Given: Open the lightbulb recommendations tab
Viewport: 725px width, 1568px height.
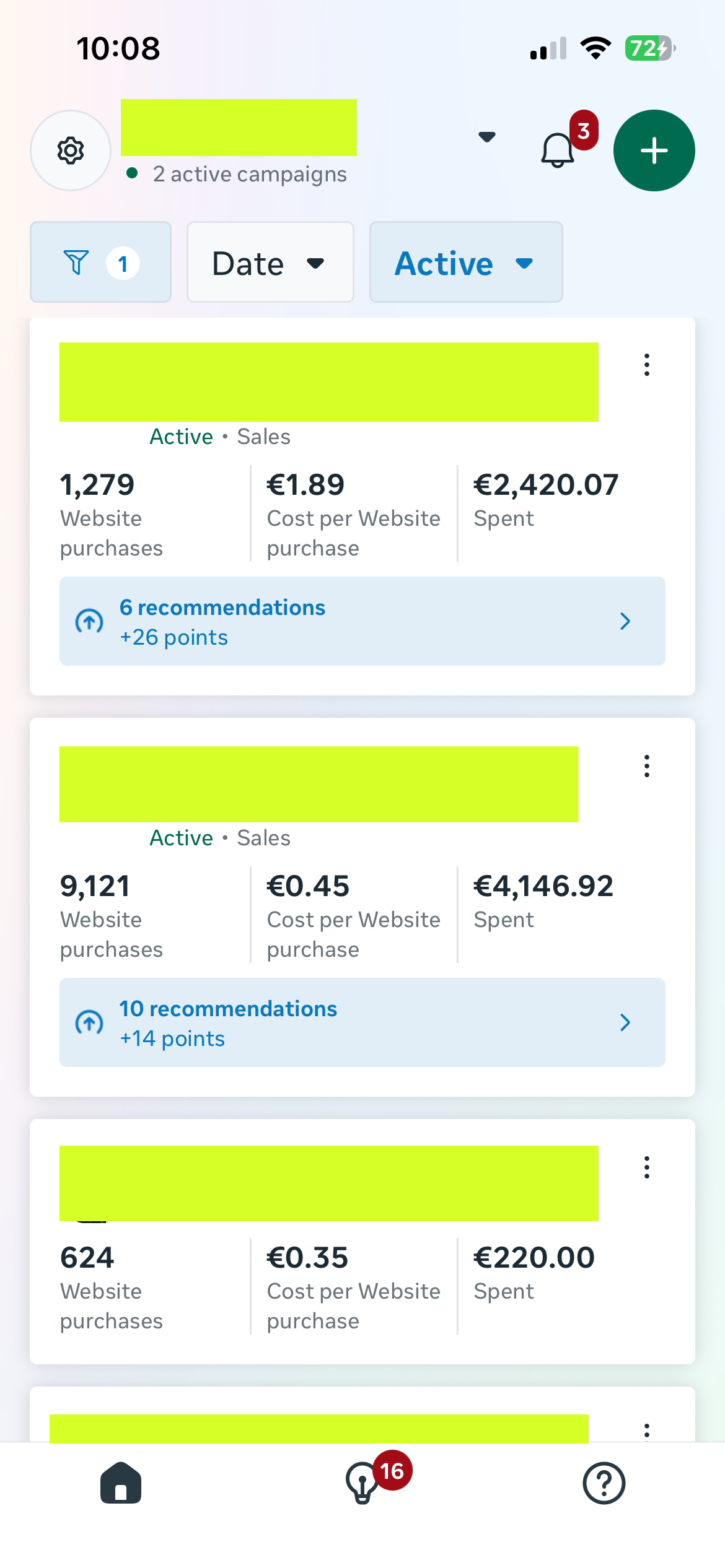Looking at the screenshot, I should point(363,1483).
